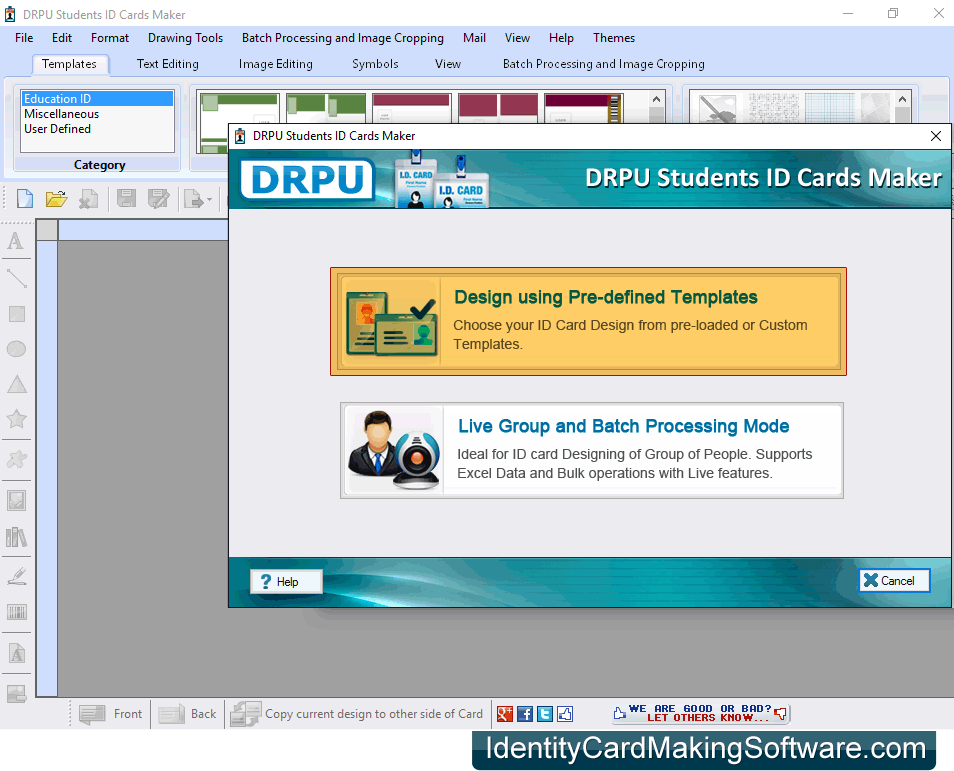Open the Batch Processing and Image Cropping menu
954x771 pixels.
click(x=343, y=38)
